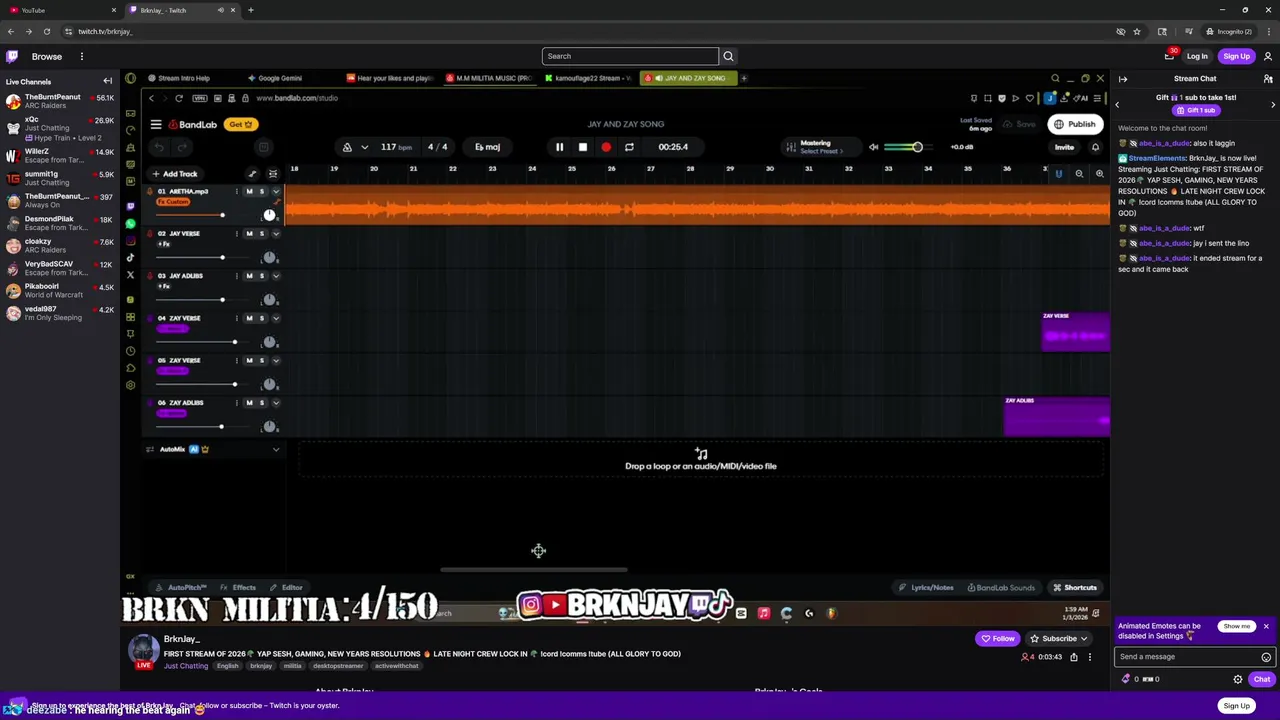Open Fx Custom on ARETHA.mp3 track
The height and width of the screenshot is (720, 1280).
point(173,202)
